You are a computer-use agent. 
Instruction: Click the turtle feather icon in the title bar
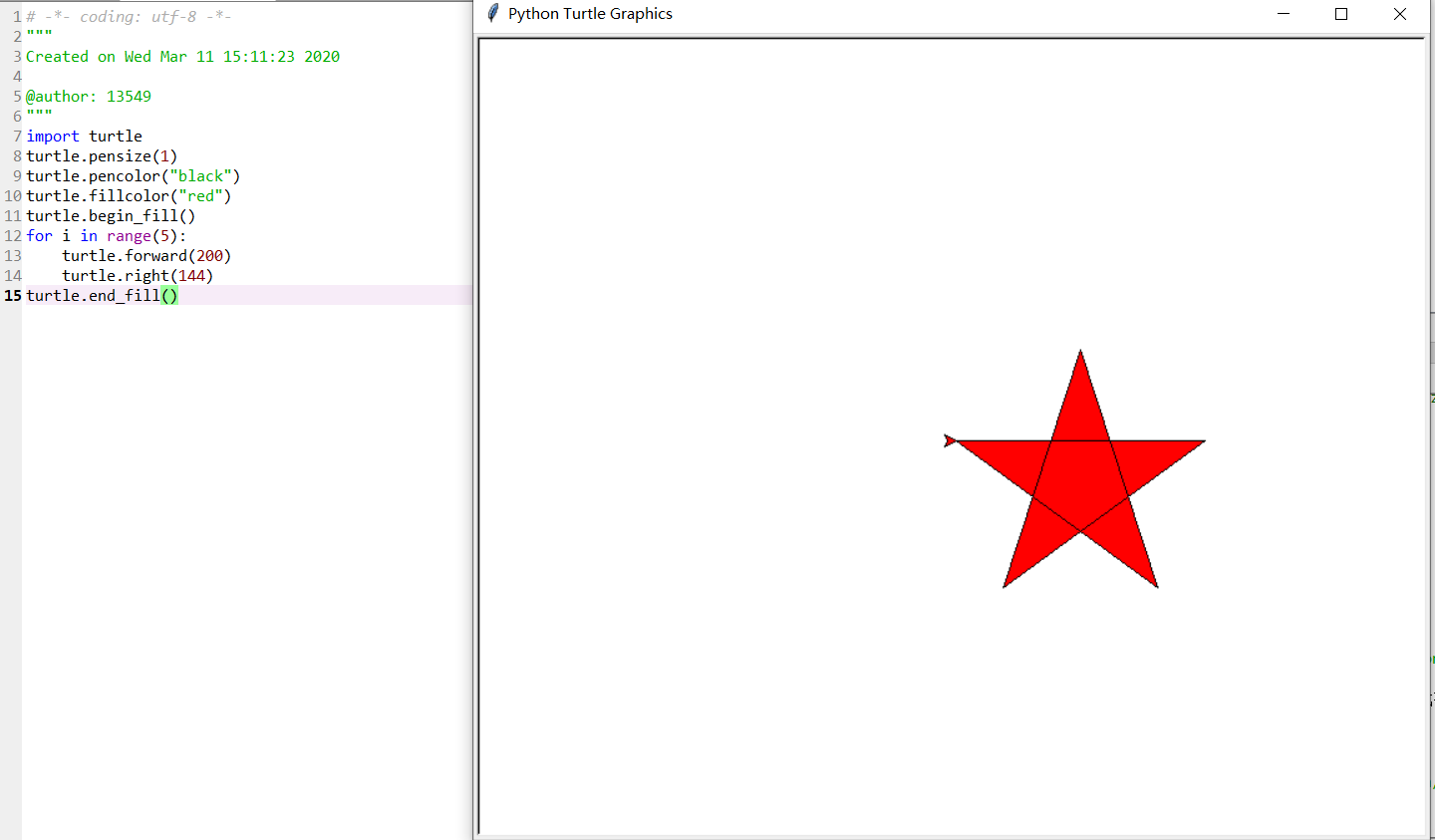[x=492, y=13]
